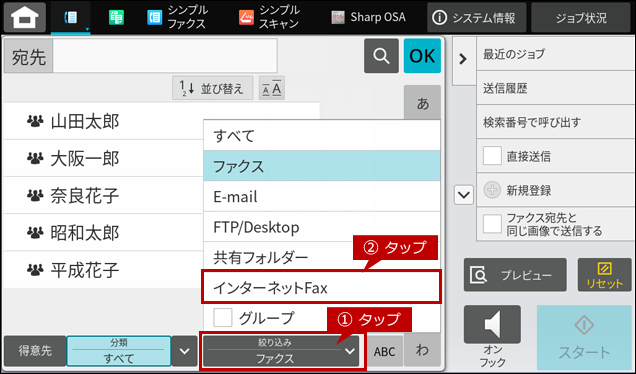Viewport: 636px width, 374px height.
Task: Jump to あ index tab
Action: pyautogui.click(x=423, y=103)
